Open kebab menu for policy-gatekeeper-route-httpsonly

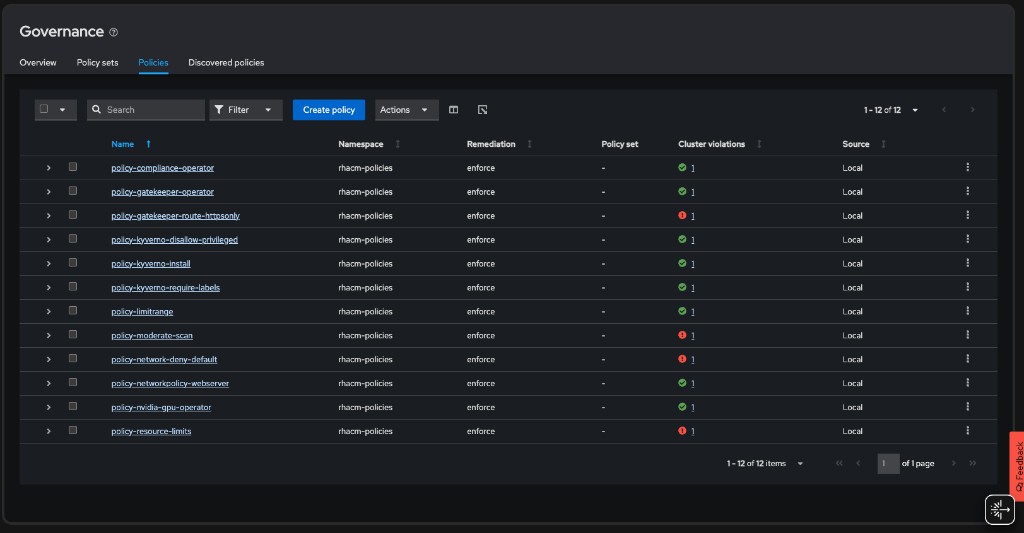click(967, 215)
